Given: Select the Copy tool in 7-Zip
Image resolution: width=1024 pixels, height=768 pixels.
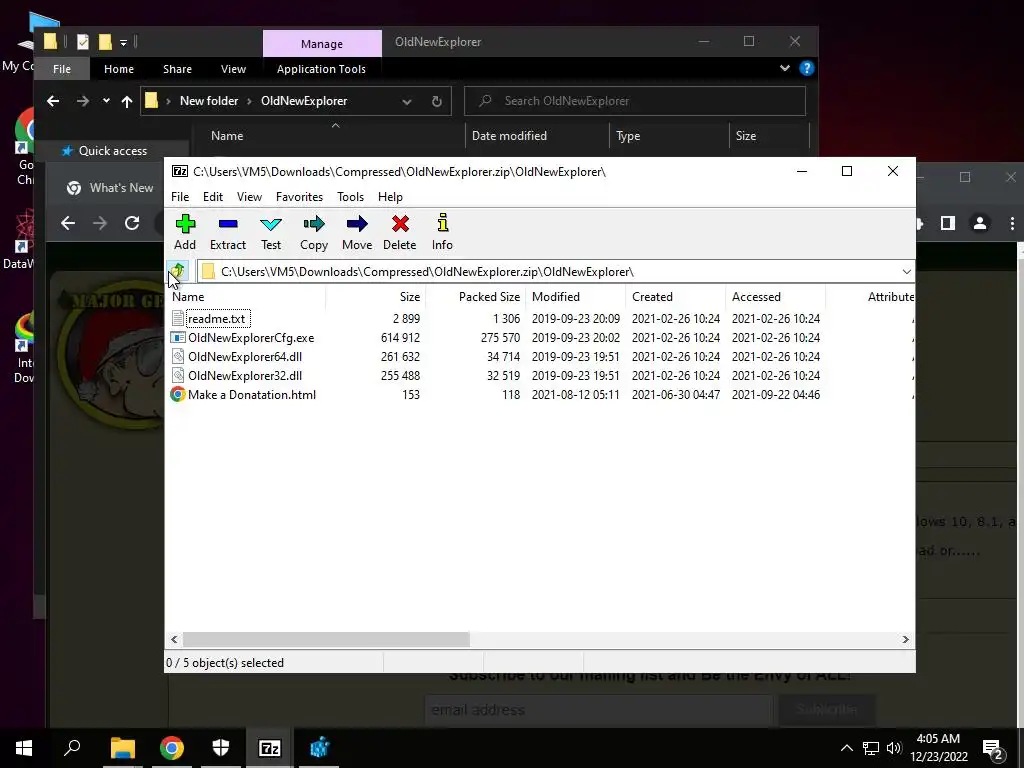Looking at the screenshot, I should tap(314, 232).
